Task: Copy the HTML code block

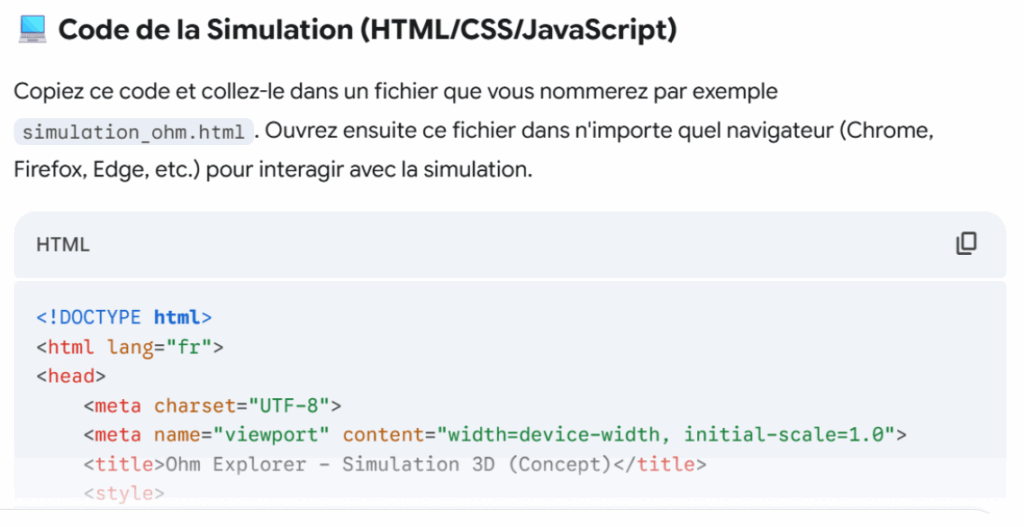Action: pyautogui.click(x=966, y=244)
